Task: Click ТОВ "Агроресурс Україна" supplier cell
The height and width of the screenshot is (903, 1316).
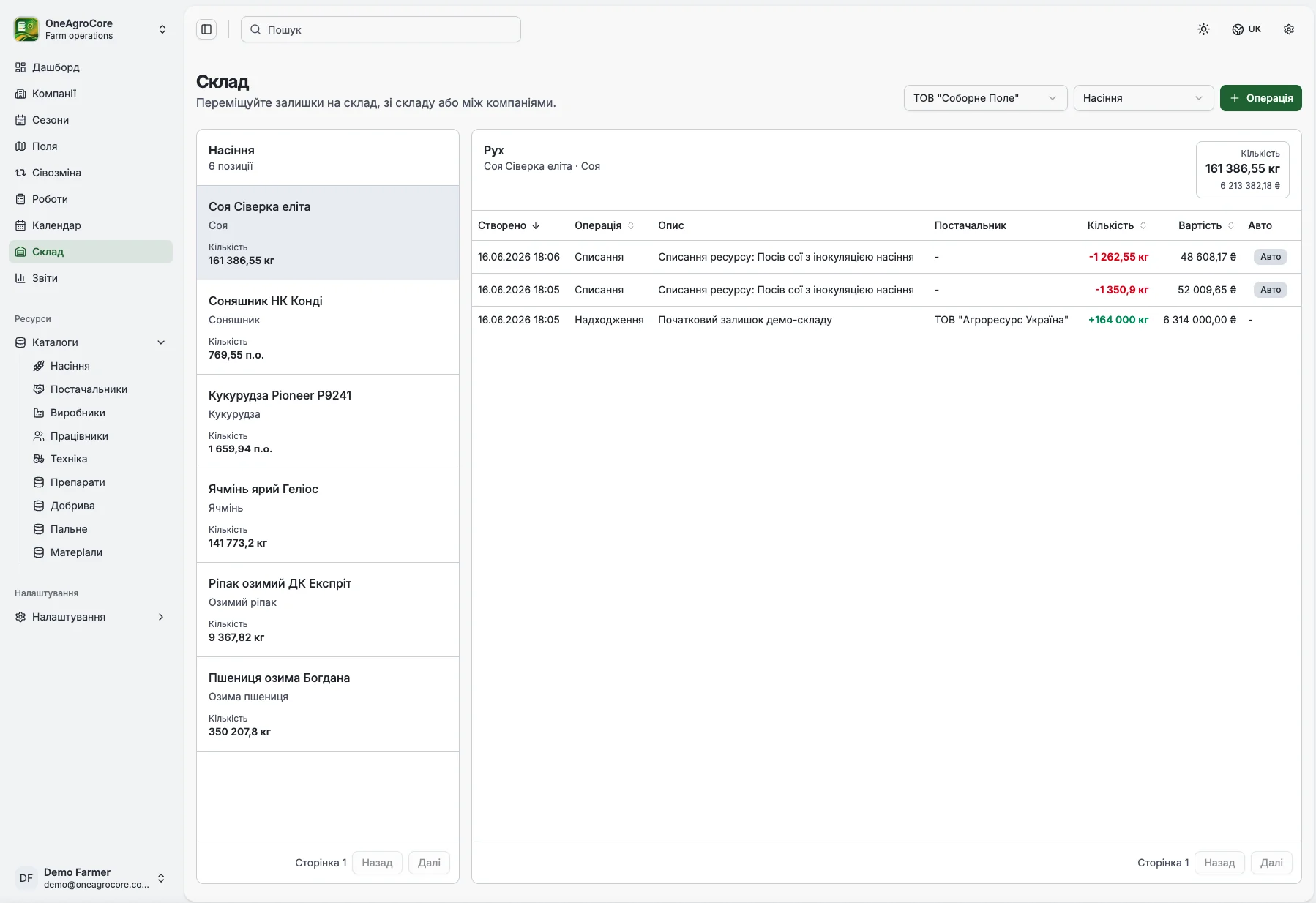Action: [x=1001, y=320]
